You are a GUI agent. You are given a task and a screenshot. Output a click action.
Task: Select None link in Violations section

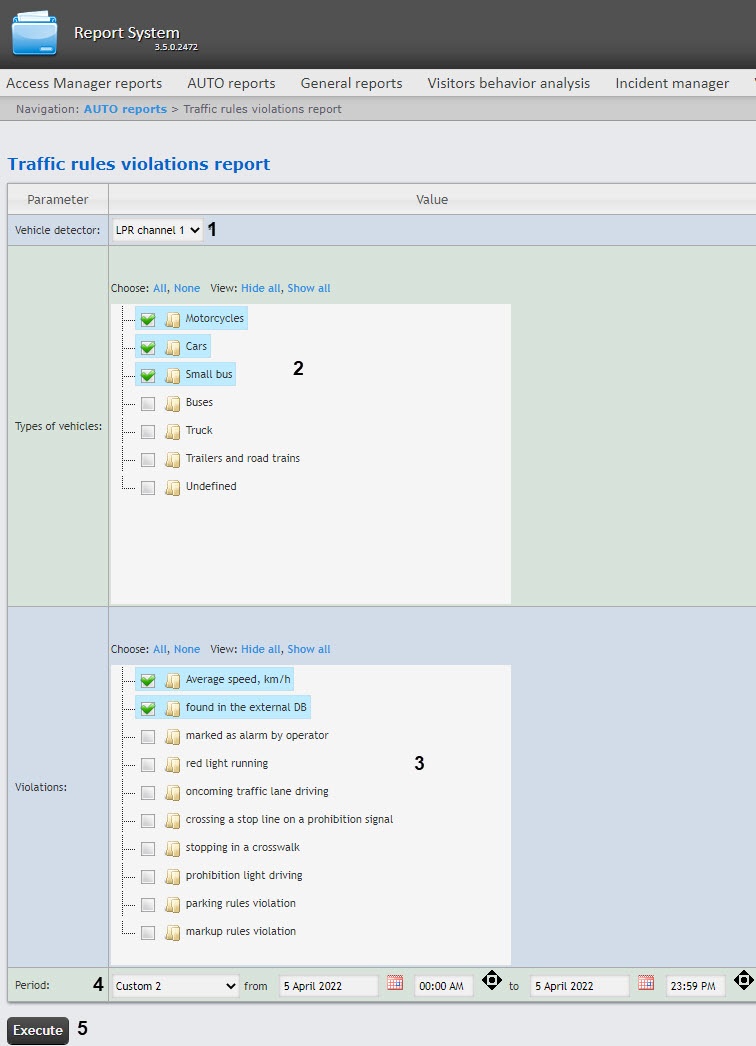pos(187,649)
